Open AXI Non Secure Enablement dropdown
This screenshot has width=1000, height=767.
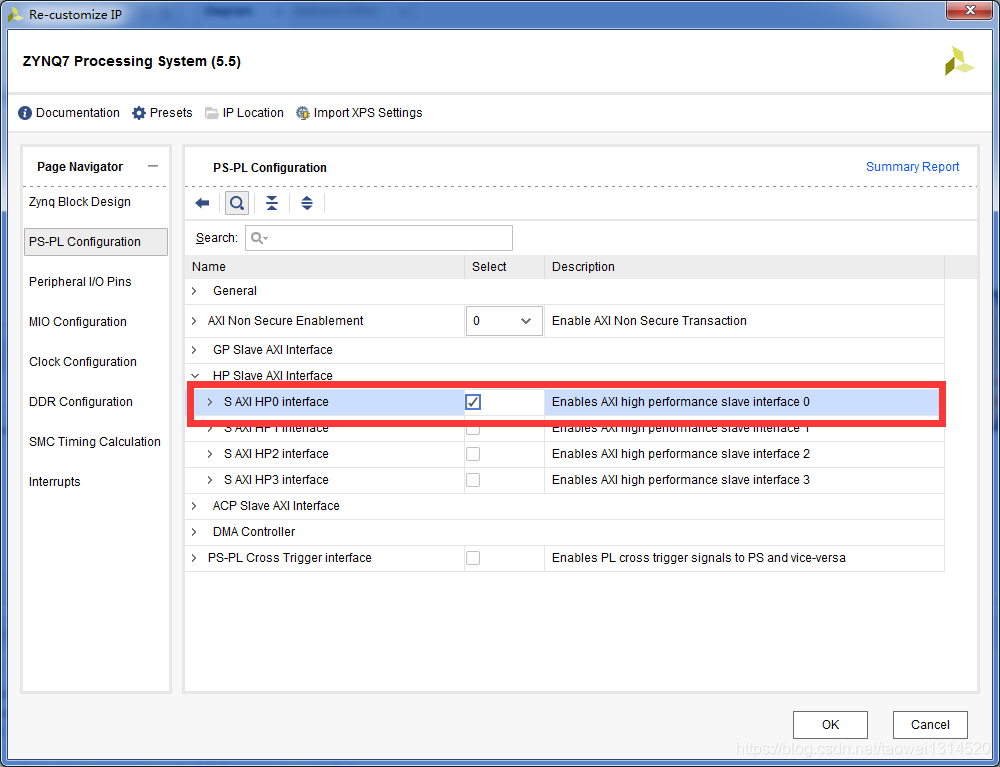click(504, 321)
